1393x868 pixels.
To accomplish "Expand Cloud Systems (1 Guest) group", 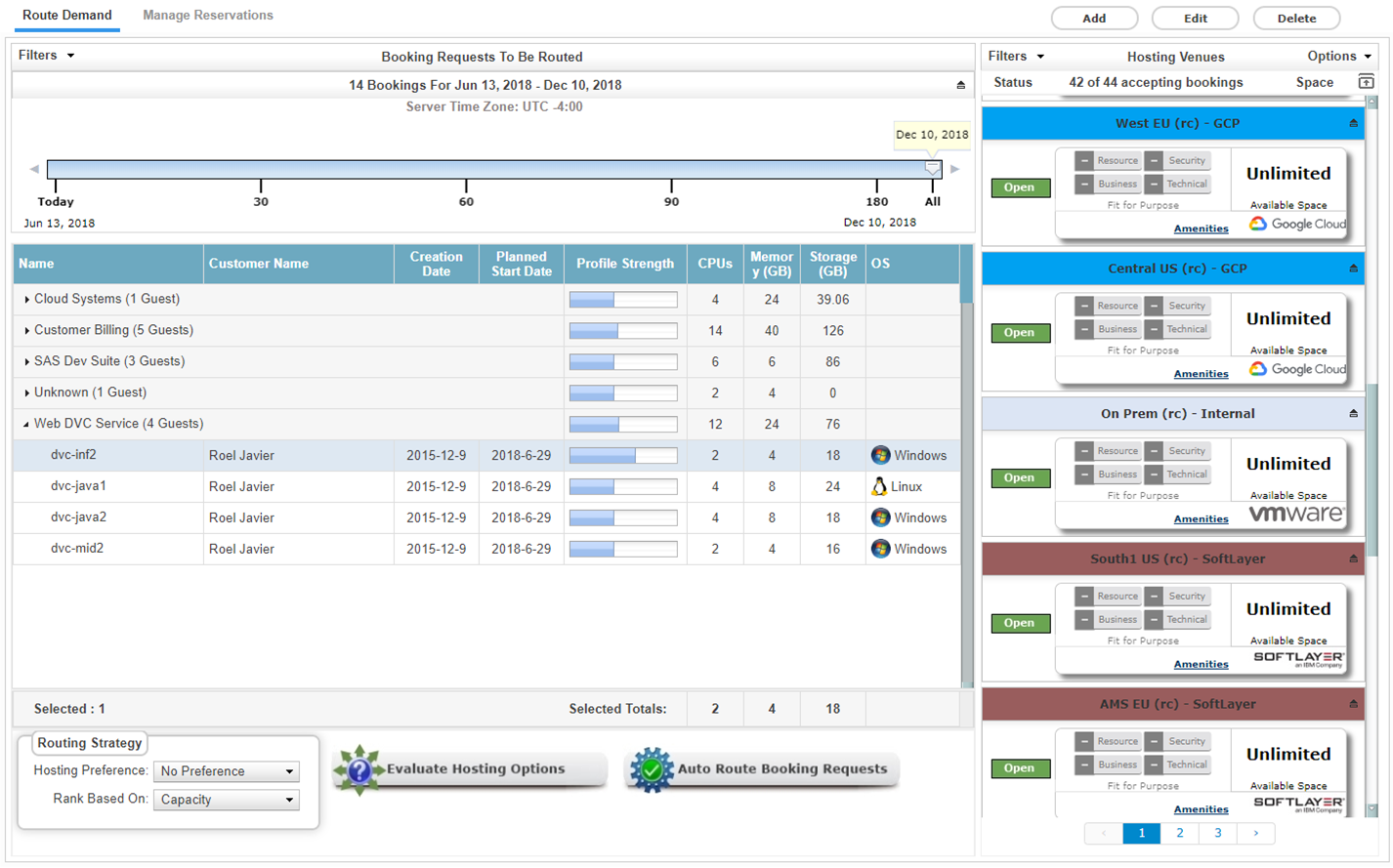I will pyautogui.click(x=26, y=300).
